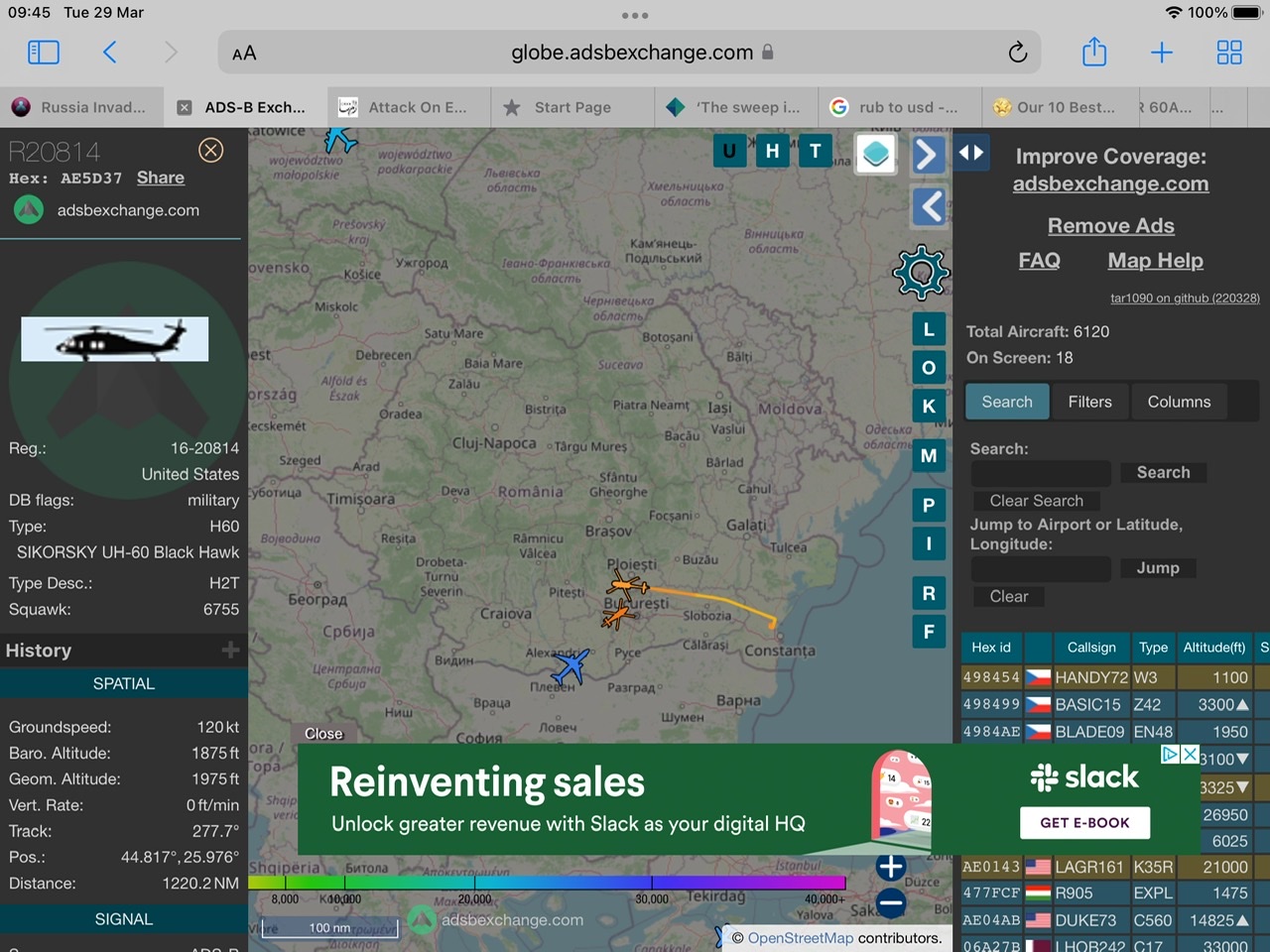Click the Black Hawk helicopter photo
The width and height of the screenshot is (1270, 952).
[x=115, y=339]
